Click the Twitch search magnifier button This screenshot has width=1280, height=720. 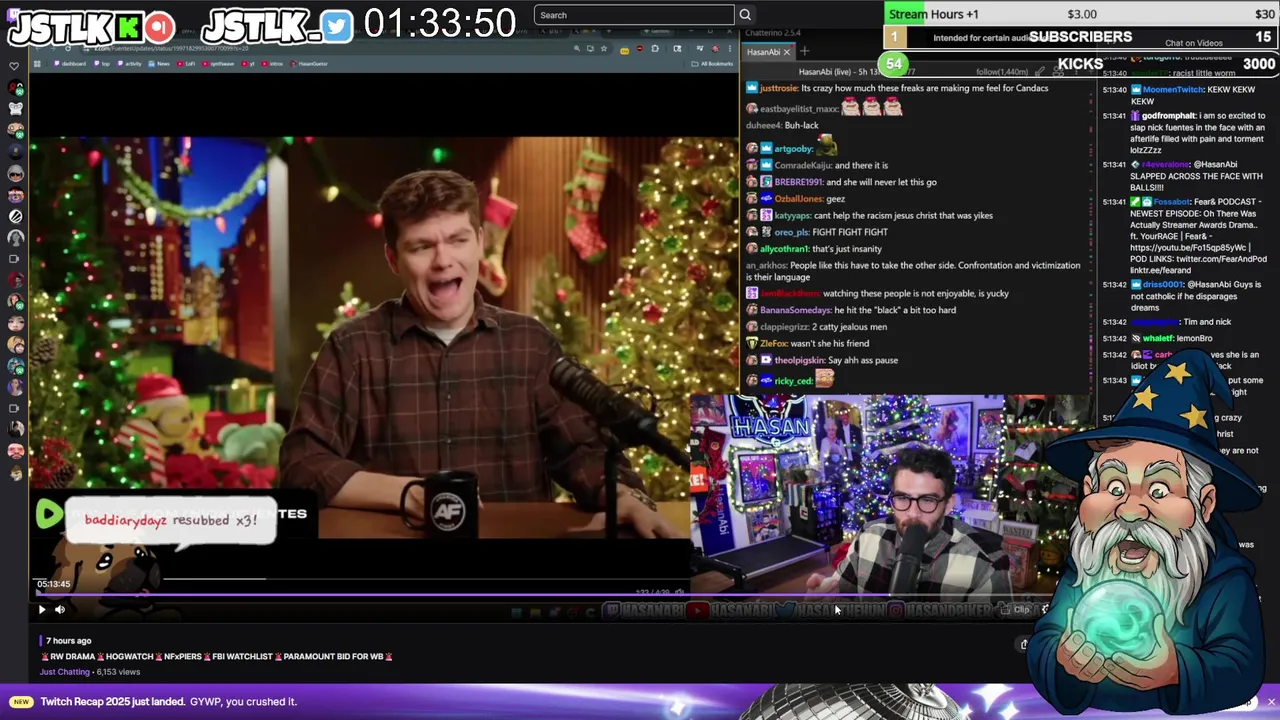[745, 15]
